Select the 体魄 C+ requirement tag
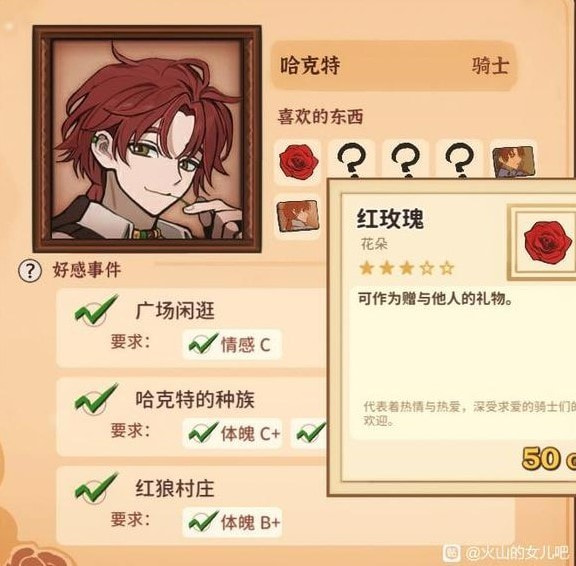576x566 pixels. point(233,433)
